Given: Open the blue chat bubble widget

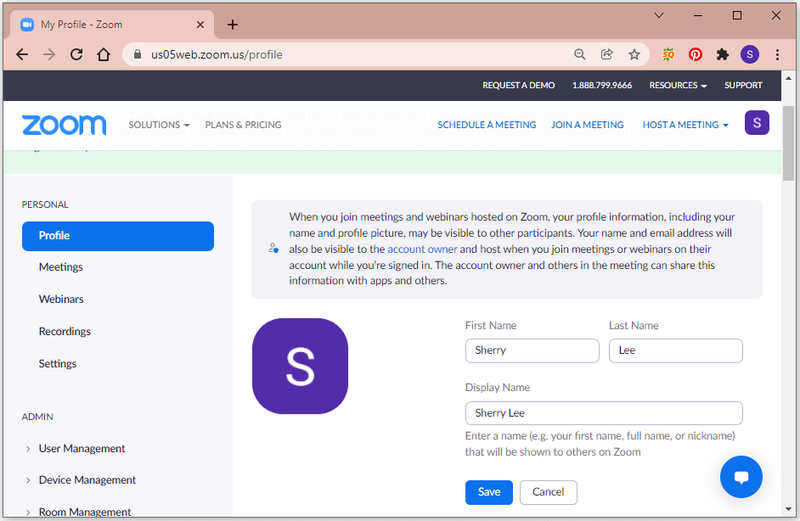Looking at the screenshot, I should coord(741,477).
